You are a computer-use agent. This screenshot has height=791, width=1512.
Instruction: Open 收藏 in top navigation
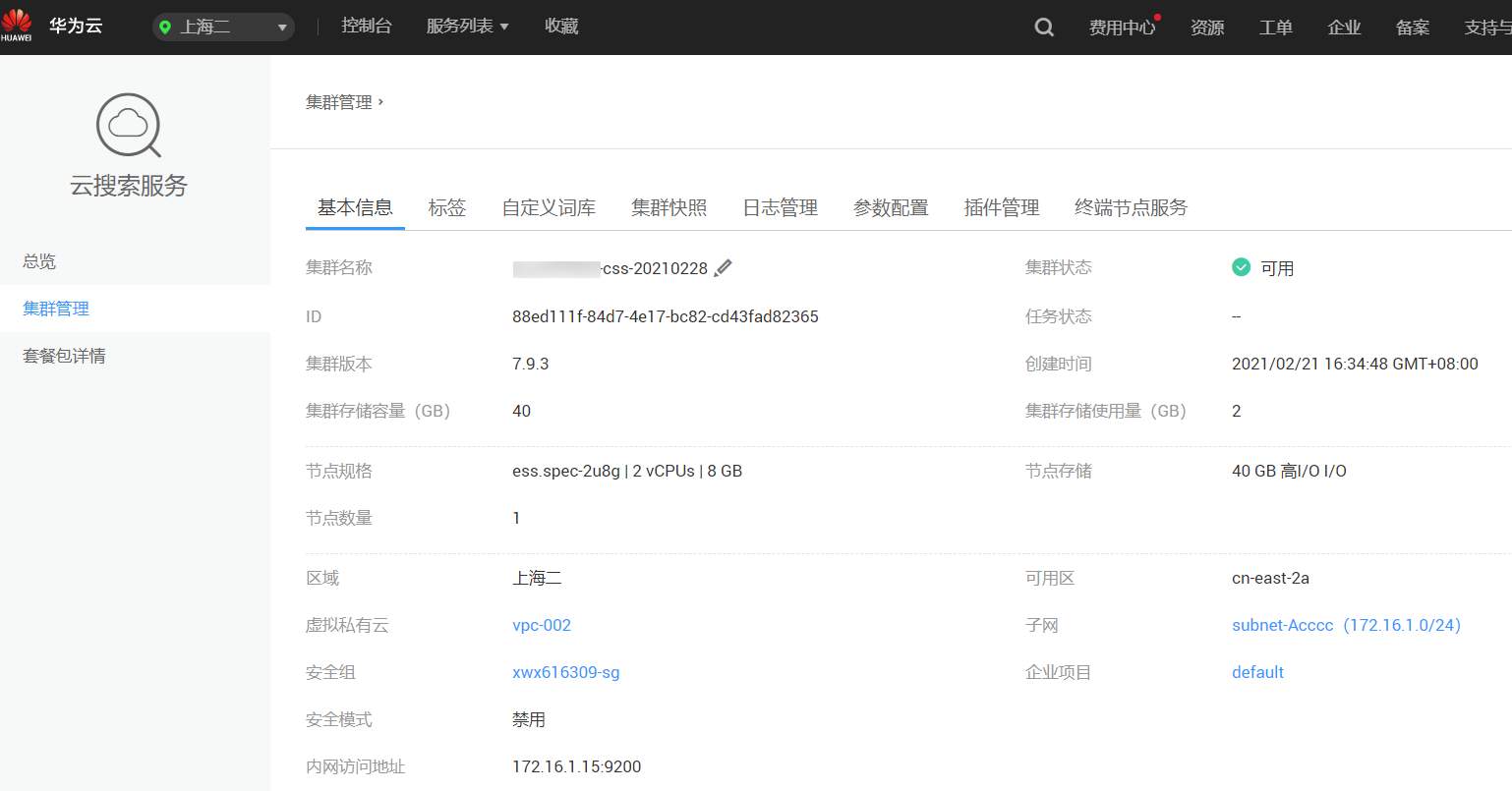click(x=561, y=27)
